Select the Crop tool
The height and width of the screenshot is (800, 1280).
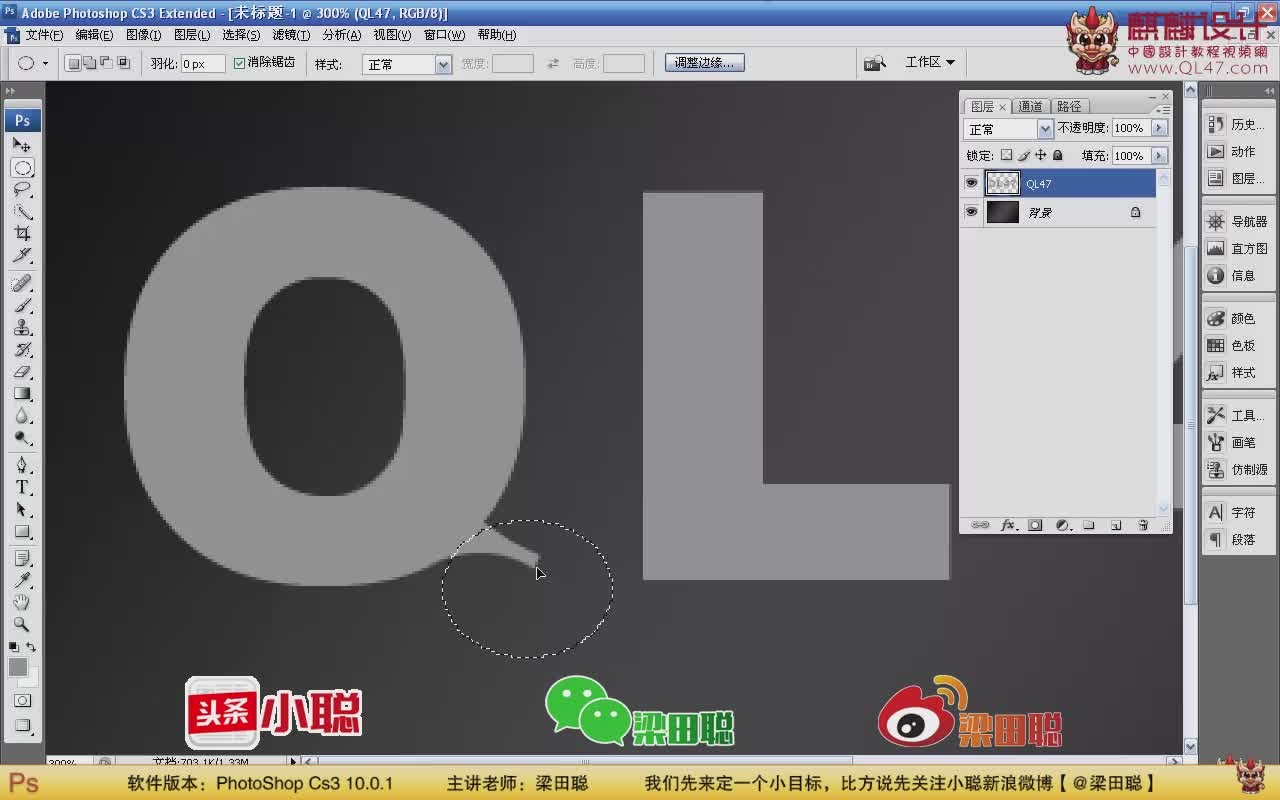(22, 234)
